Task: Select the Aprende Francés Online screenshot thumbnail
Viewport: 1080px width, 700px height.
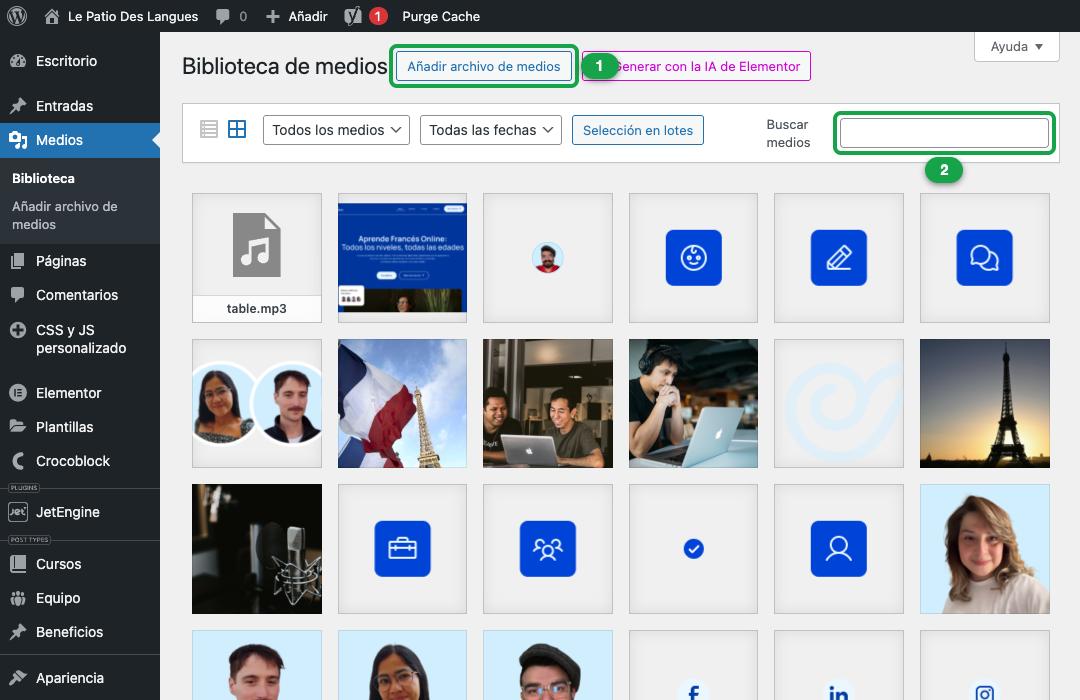Action: pyautogui.click(x=402, y=258)
